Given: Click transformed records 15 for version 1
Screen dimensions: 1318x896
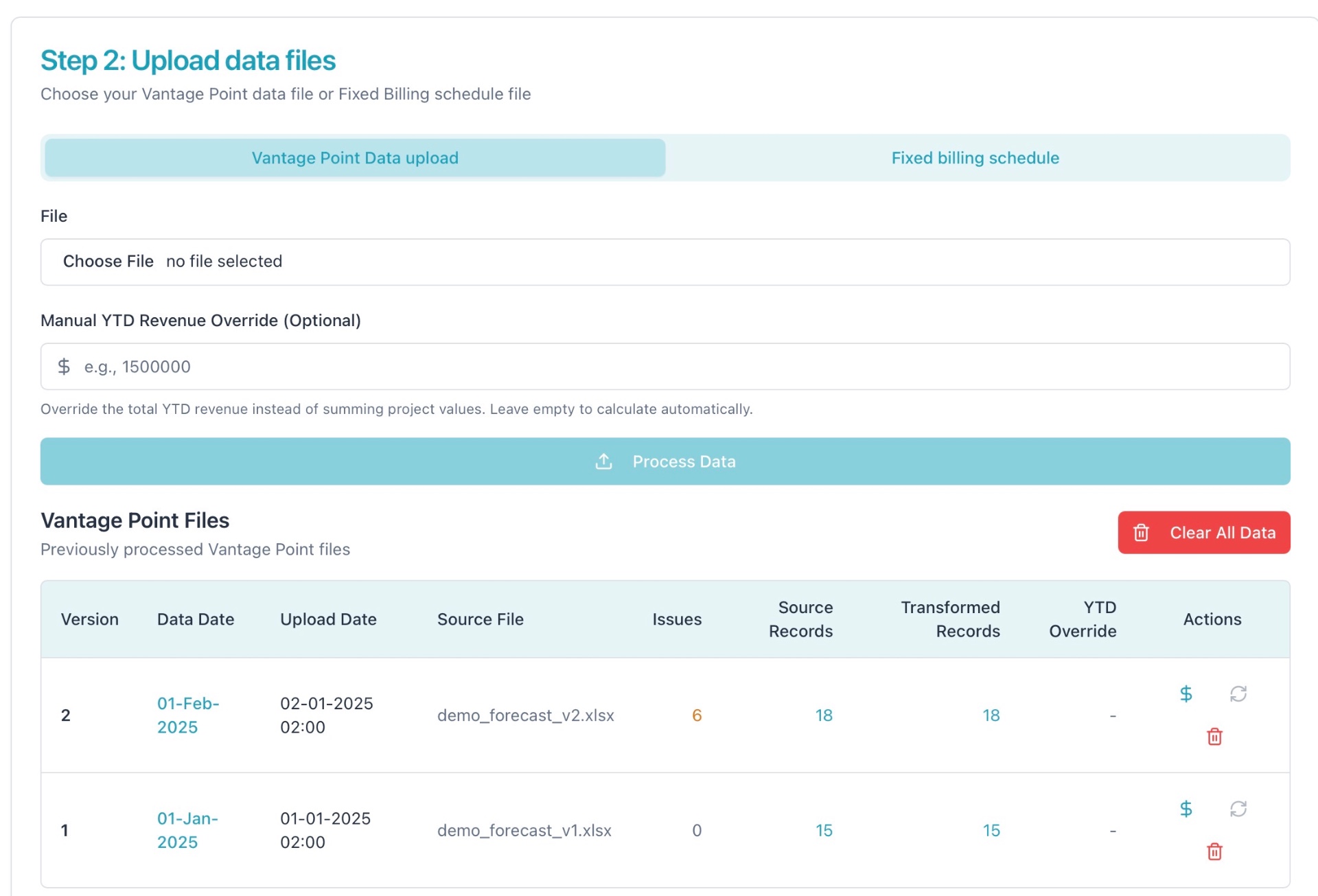Looking at the screenshot, I should [991, 830].
